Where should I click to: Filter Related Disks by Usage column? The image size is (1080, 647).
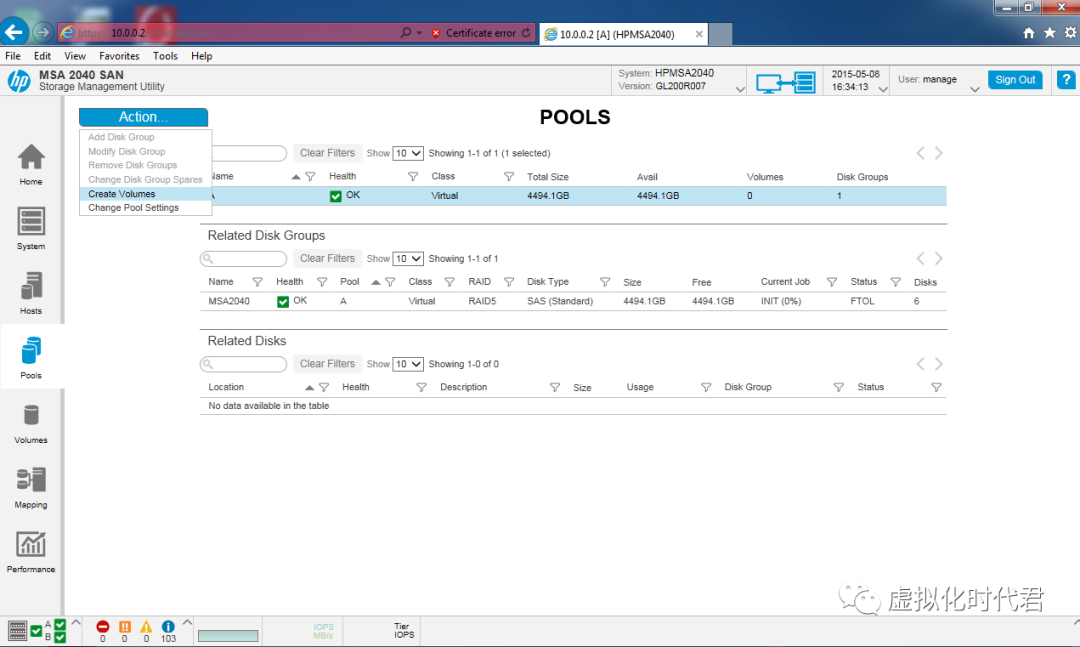pyautogui.click(x=705, y=388)
